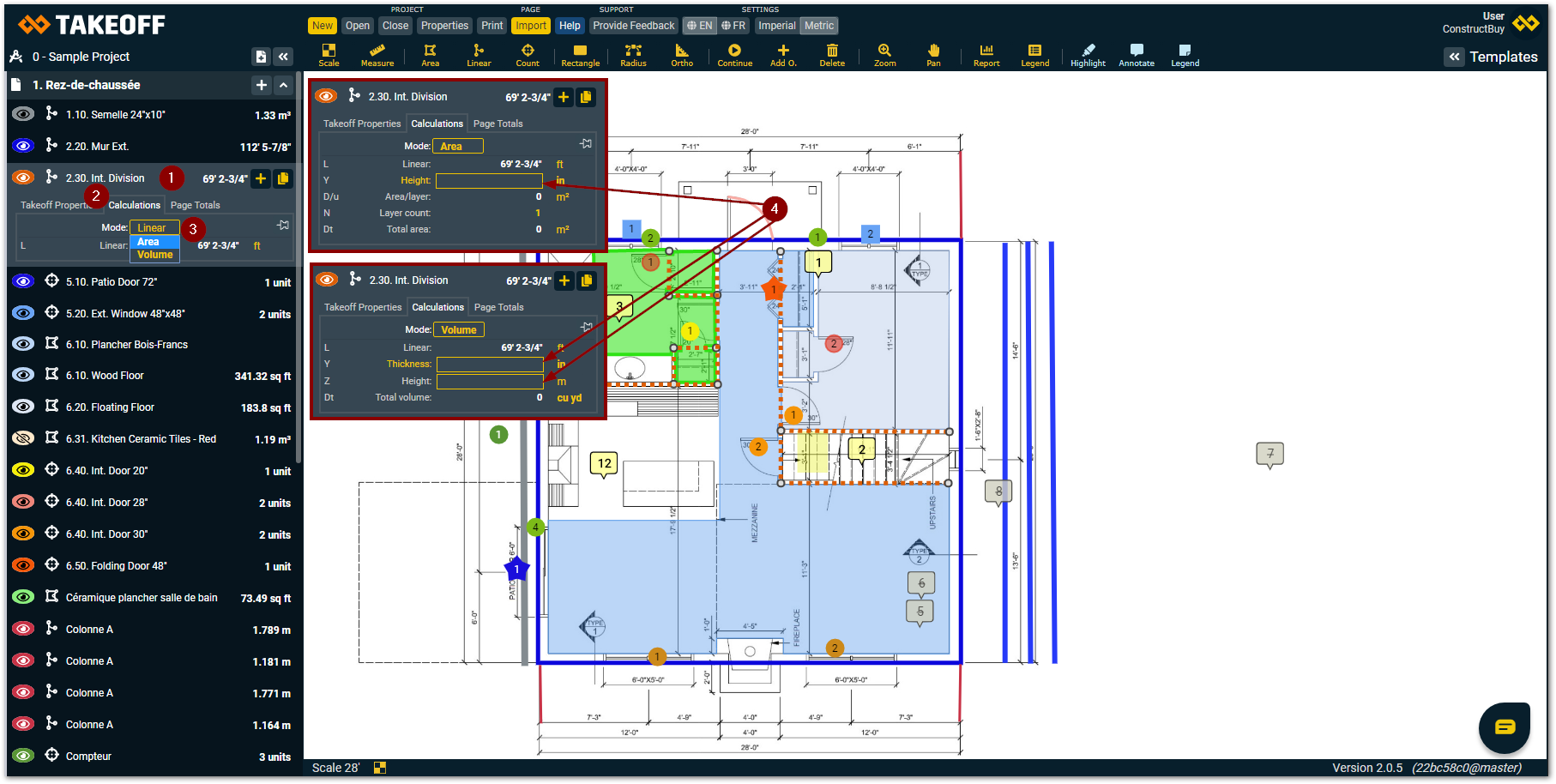The width and height of the screenshot is (1556, 784).
Task: Click the Delete trash icon
Action: click(831, 55)
